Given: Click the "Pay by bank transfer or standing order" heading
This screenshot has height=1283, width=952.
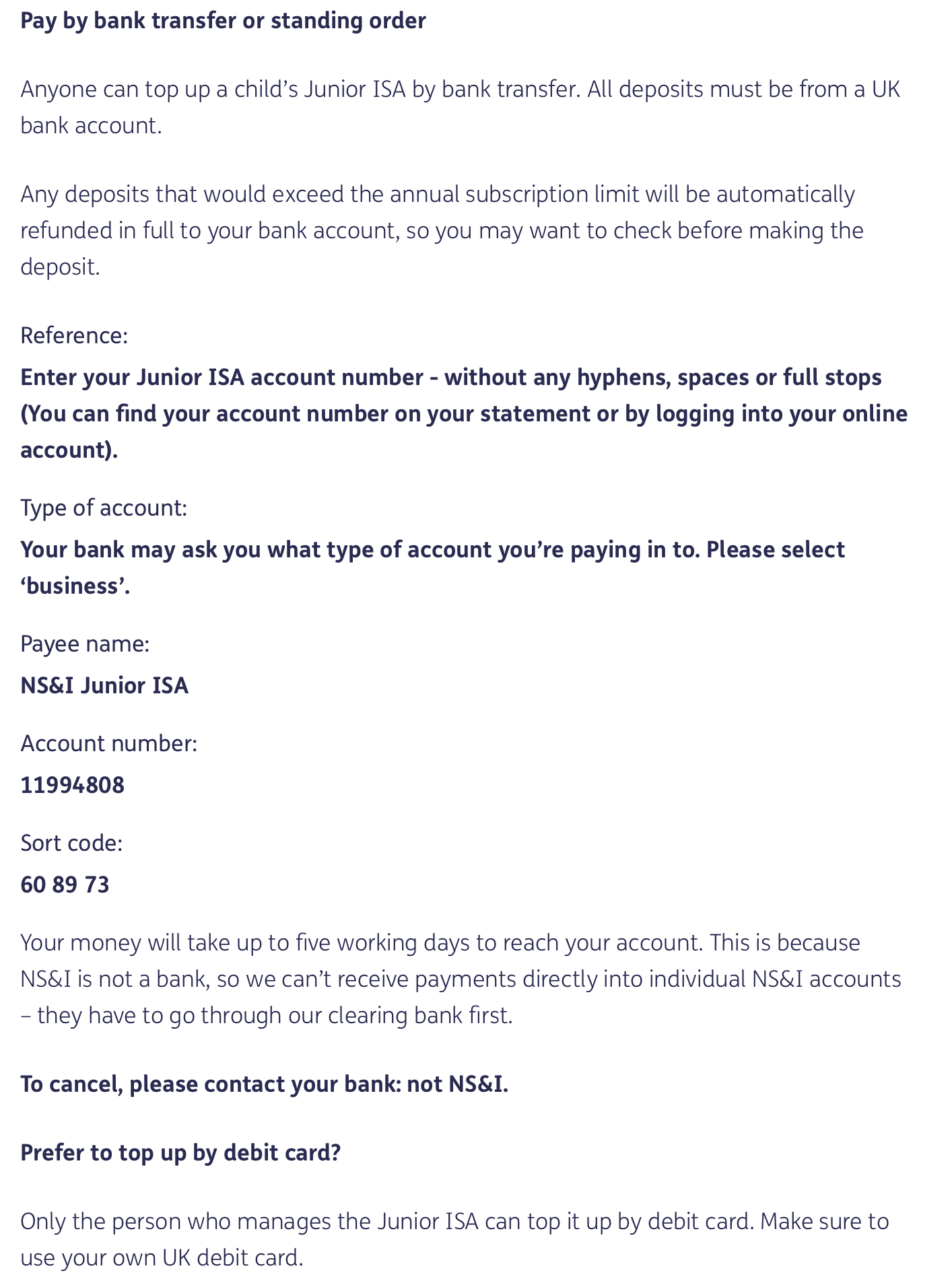Looking at the screenshot, I should point(223,21).
